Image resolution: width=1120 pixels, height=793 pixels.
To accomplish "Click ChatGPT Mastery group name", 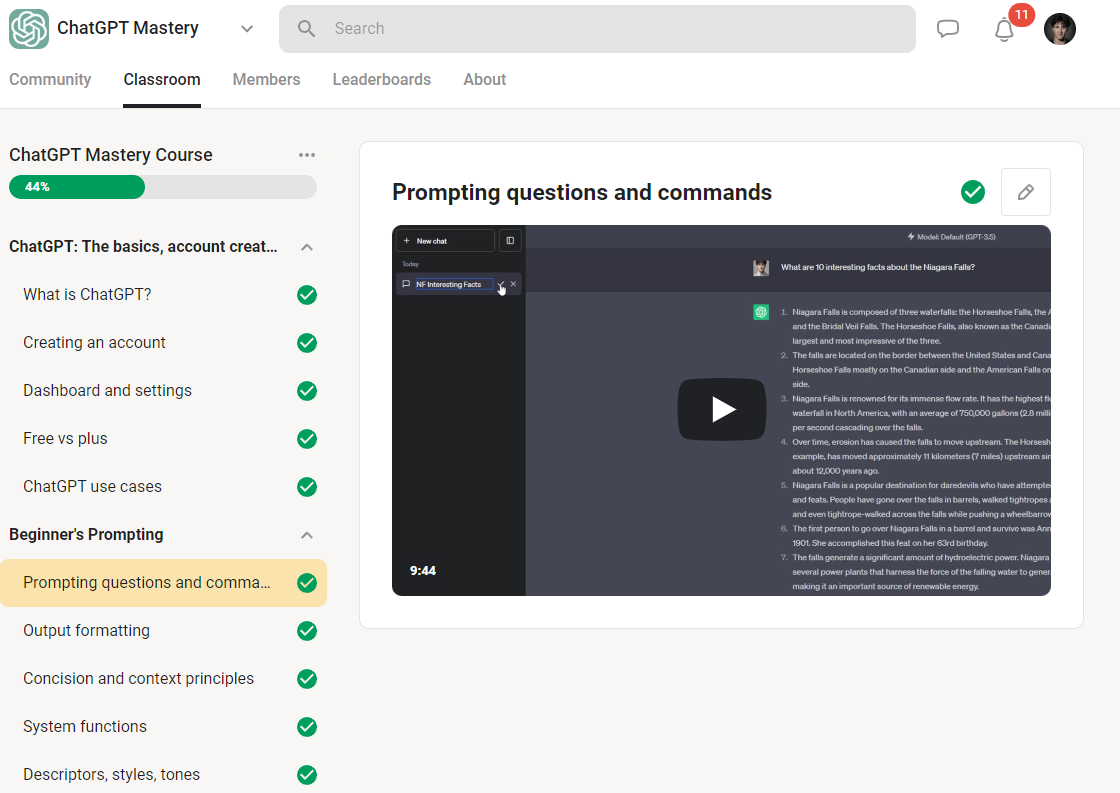I will pos(128,28).
